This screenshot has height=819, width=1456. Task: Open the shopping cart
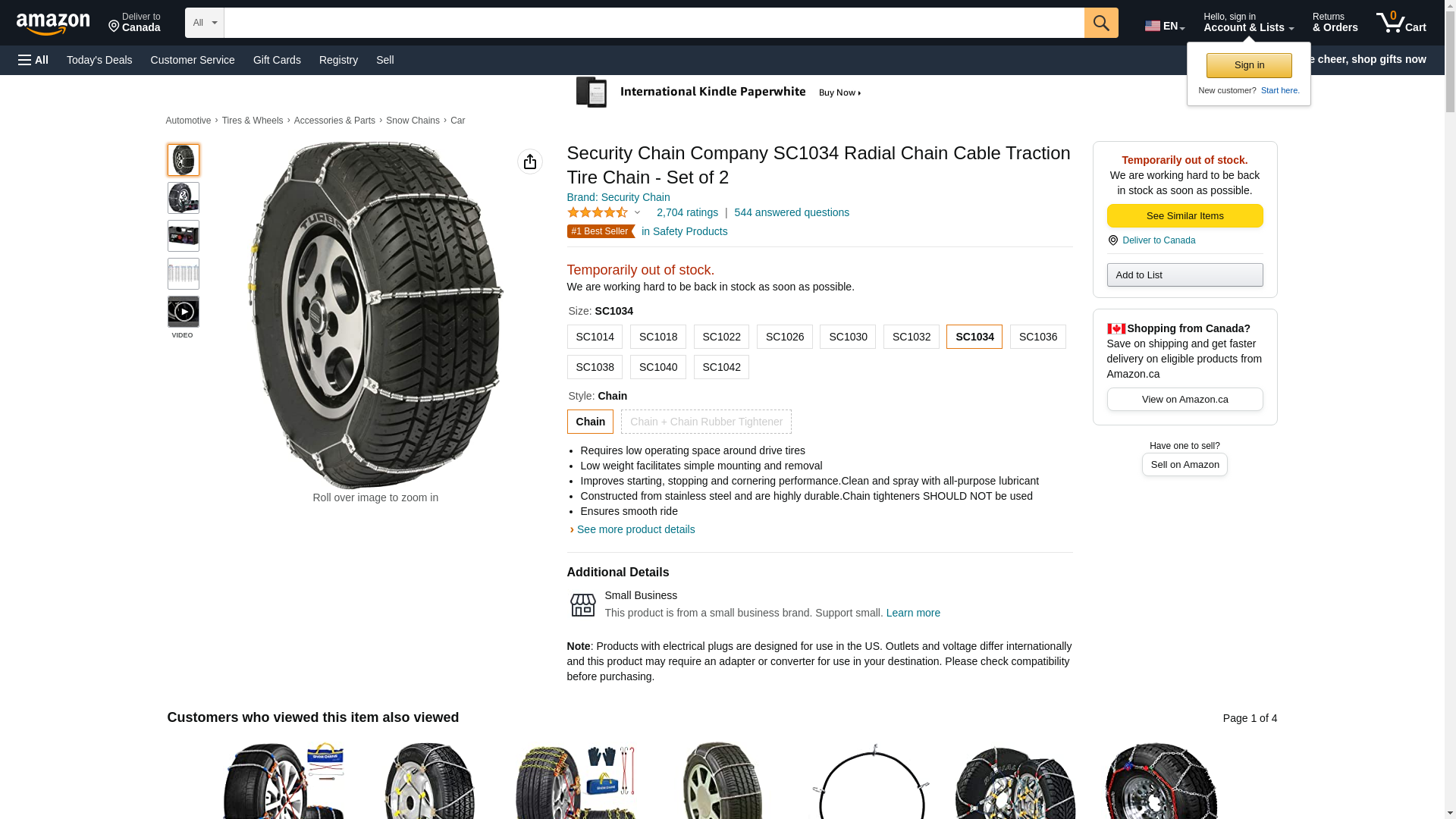[x=1401, y=23]
